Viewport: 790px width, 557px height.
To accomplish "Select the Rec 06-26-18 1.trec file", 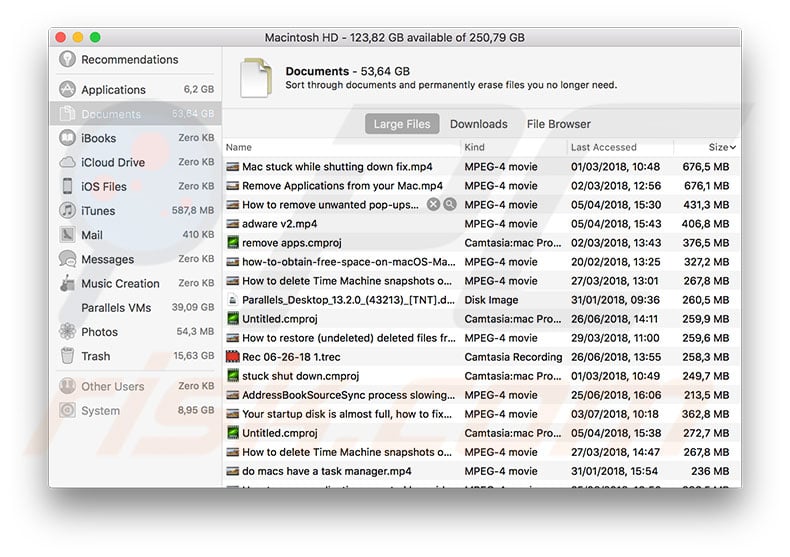I will 290,357.
